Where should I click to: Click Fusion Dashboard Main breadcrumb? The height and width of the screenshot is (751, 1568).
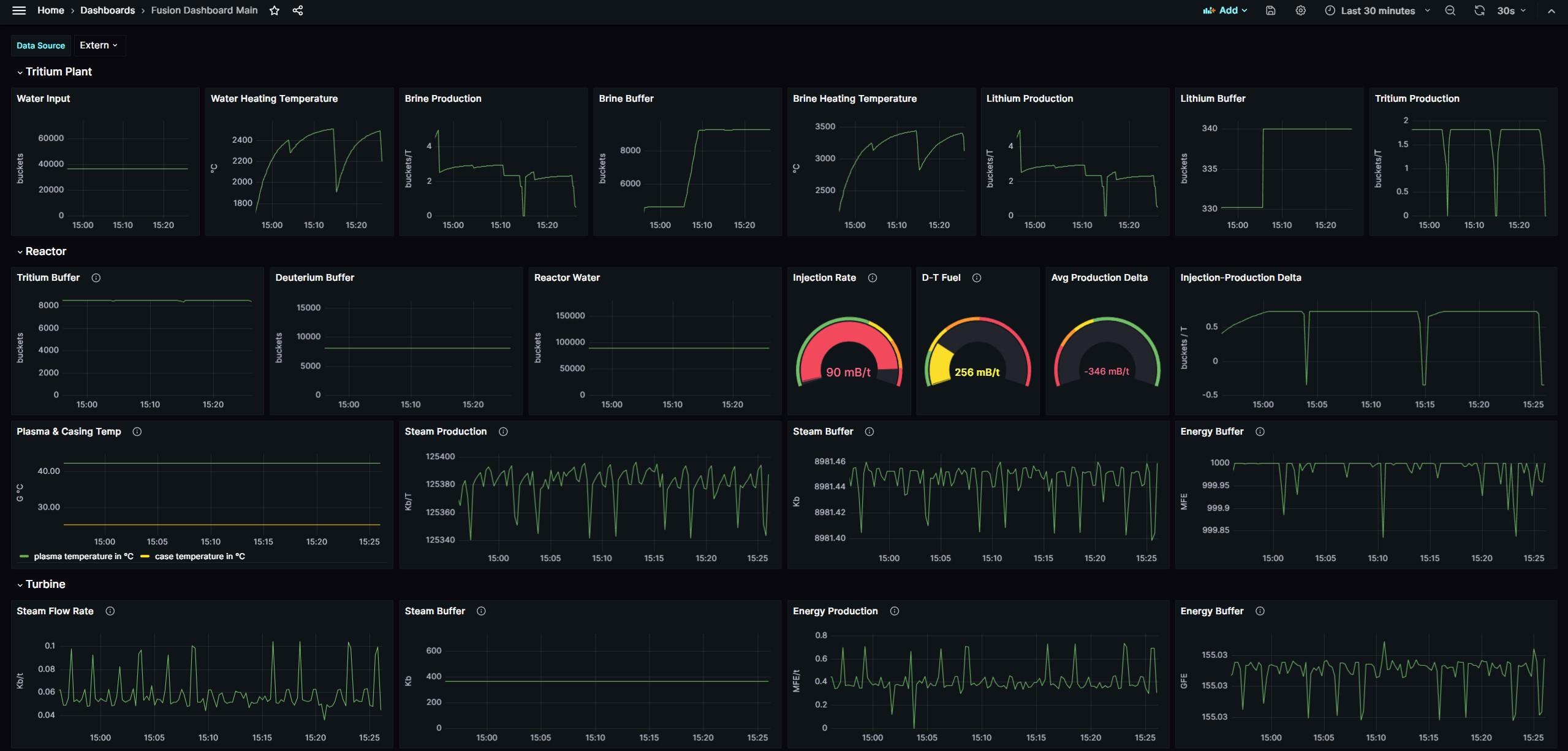205,10
